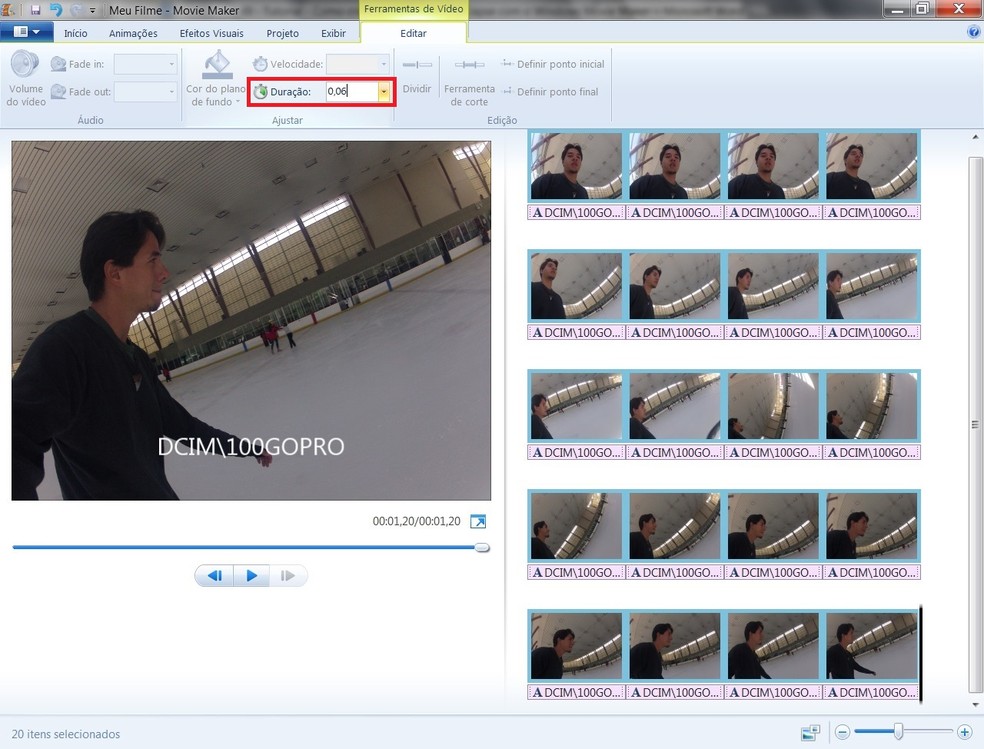
Task: Select the Editar tab under Ferramentas de Vídeo
Action: [413, 33]
